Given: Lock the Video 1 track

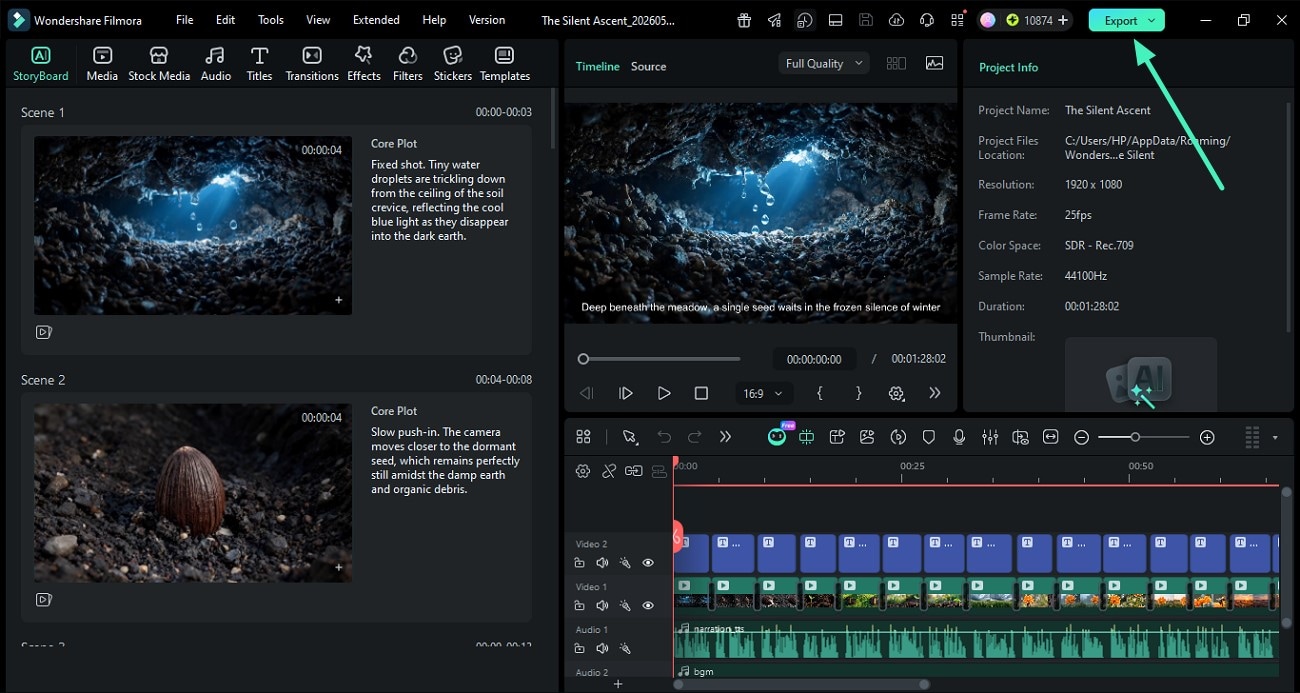Looking at the screenshot, I should (580, 606).
